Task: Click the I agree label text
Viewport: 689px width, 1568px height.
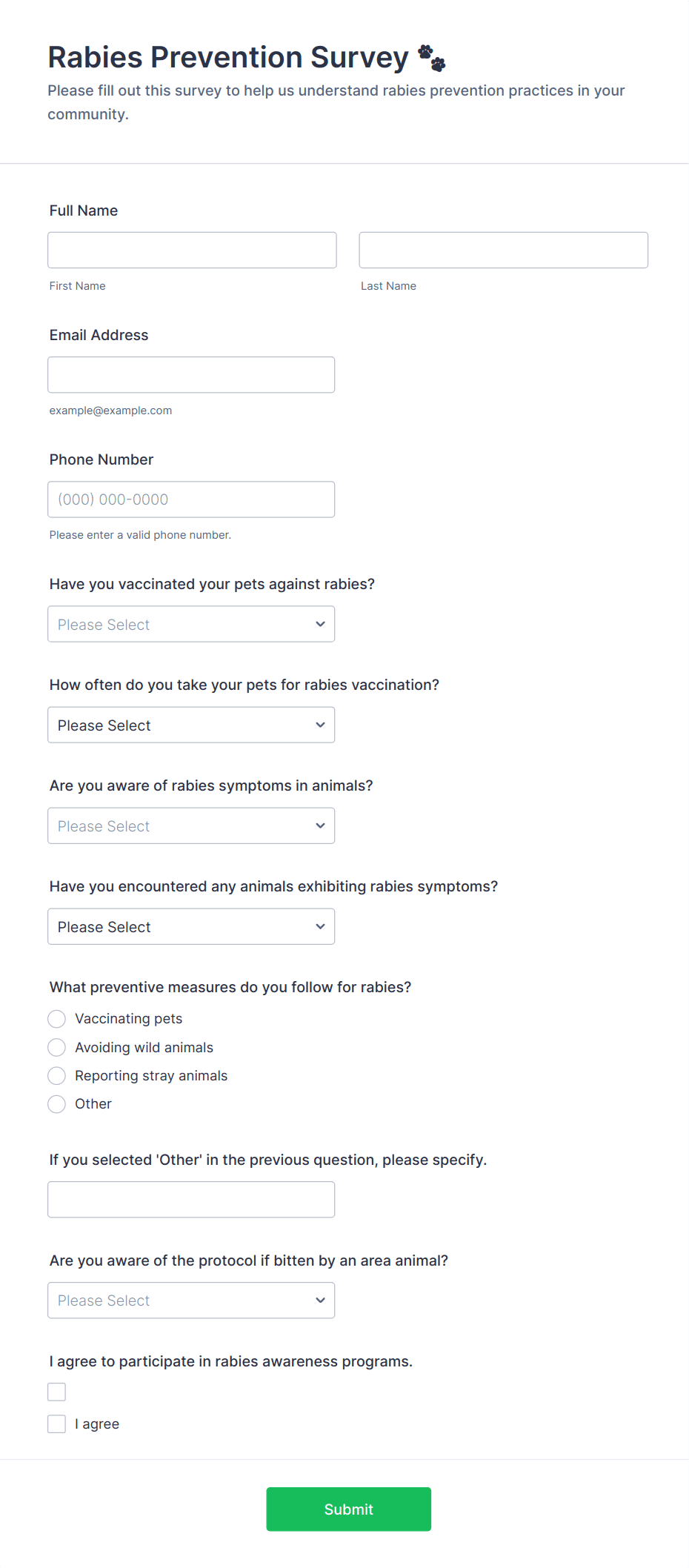Action: [x=97, y=1424]
